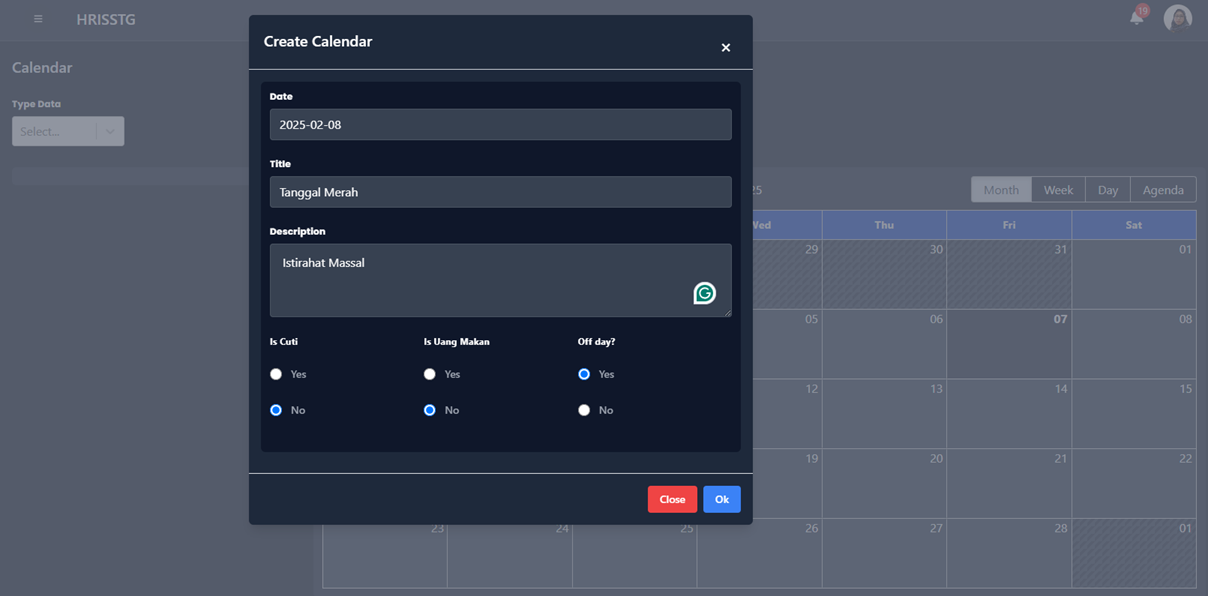The height and width of the screenshot is (596, 1208).
Task: Open the hamburger sidebar menu
Action: click(x=38, y=19)
